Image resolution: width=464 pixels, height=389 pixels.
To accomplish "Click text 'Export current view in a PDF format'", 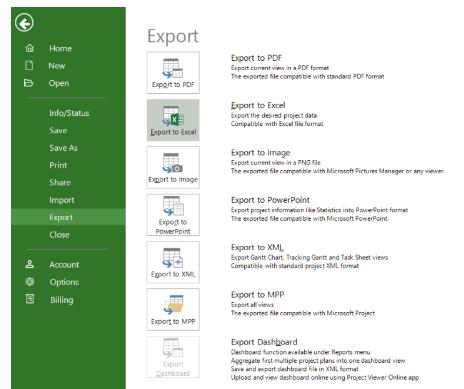I will pyautogui.click(x=280, y=68).
